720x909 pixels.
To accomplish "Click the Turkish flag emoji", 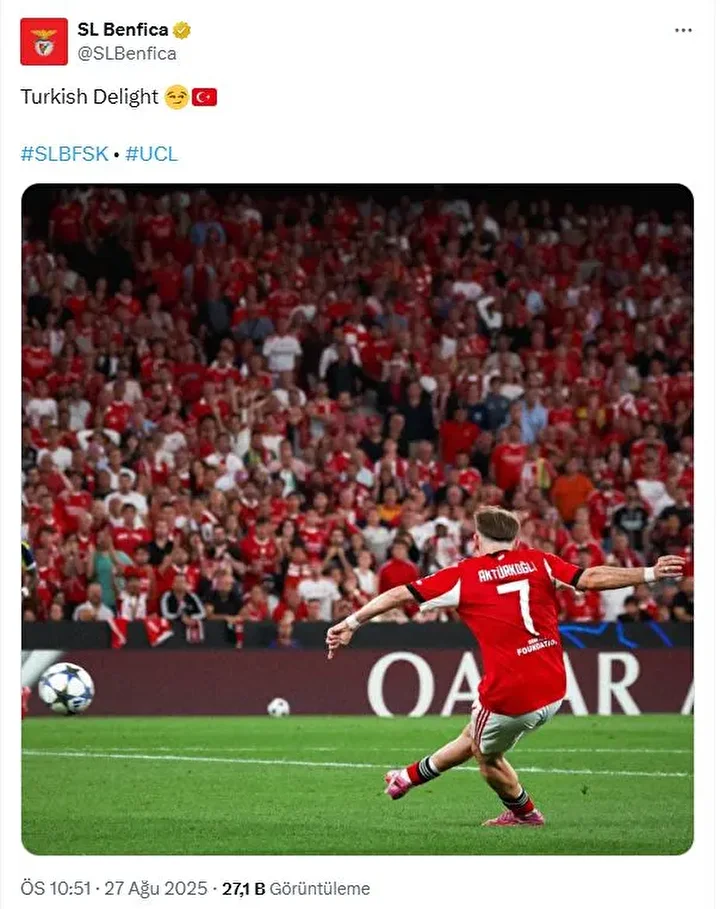I will [204, 97].
